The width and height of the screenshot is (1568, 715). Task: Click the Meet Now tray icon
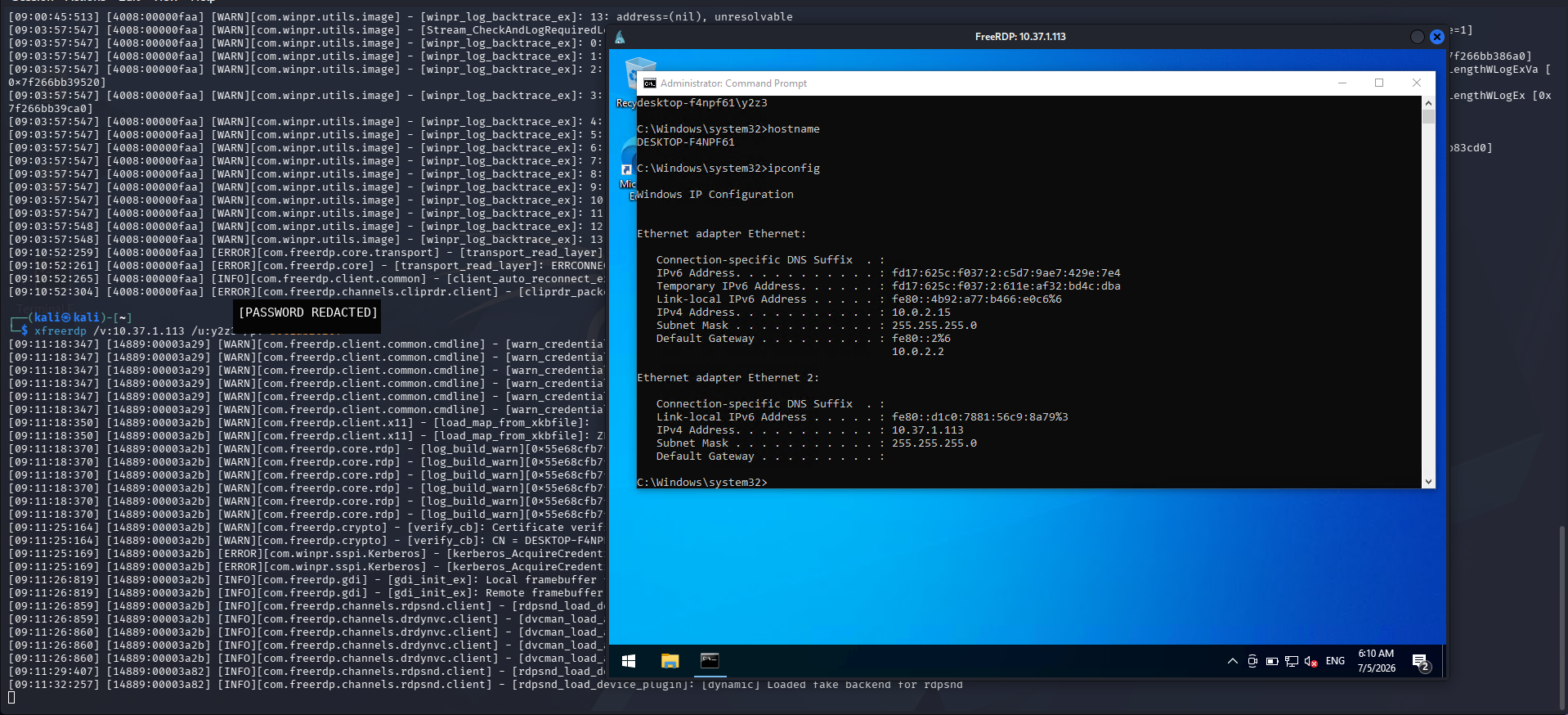point(1252,661)
